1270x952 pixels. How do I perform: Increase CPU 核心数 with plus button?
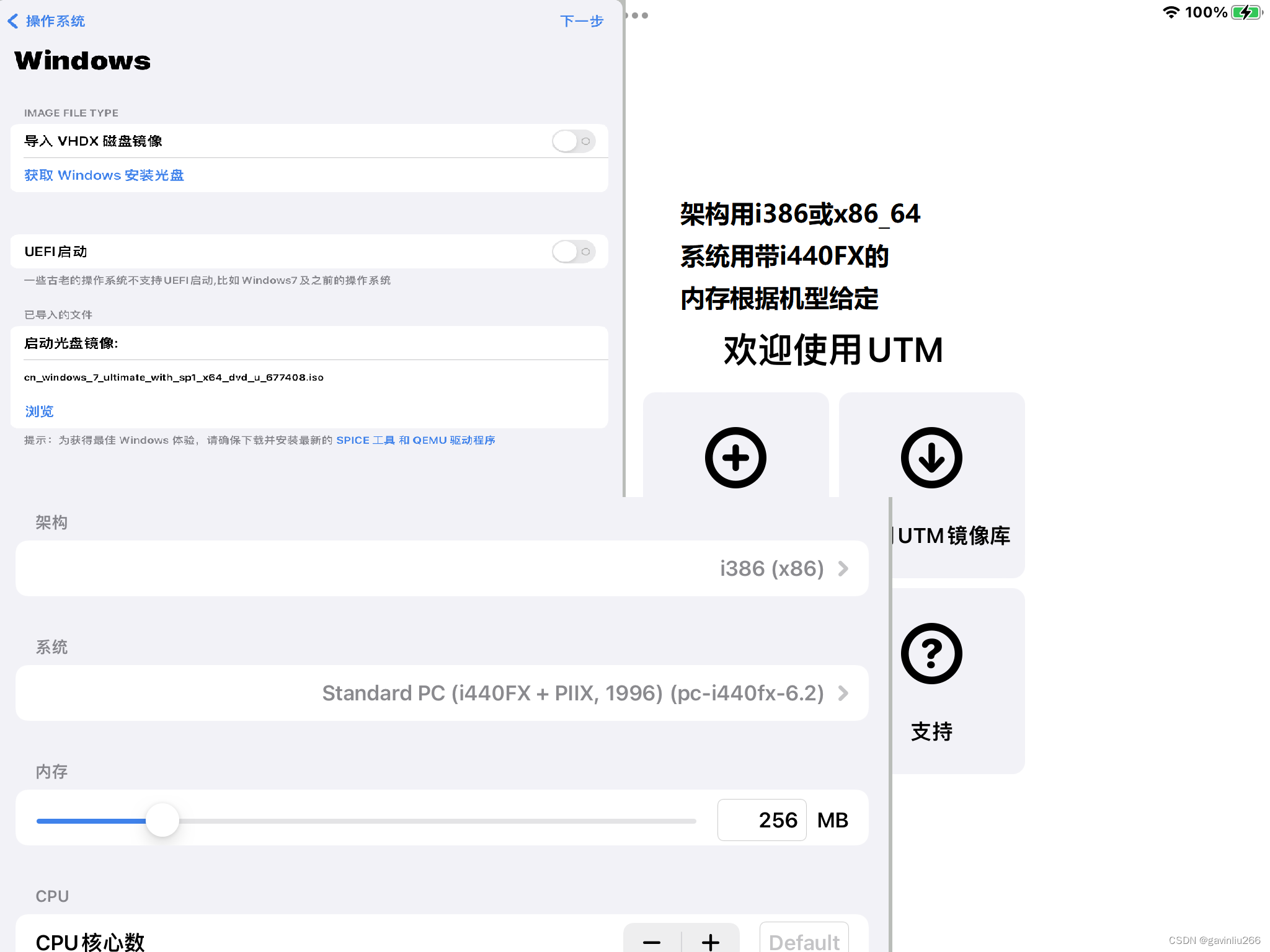[x=711, y=943]
